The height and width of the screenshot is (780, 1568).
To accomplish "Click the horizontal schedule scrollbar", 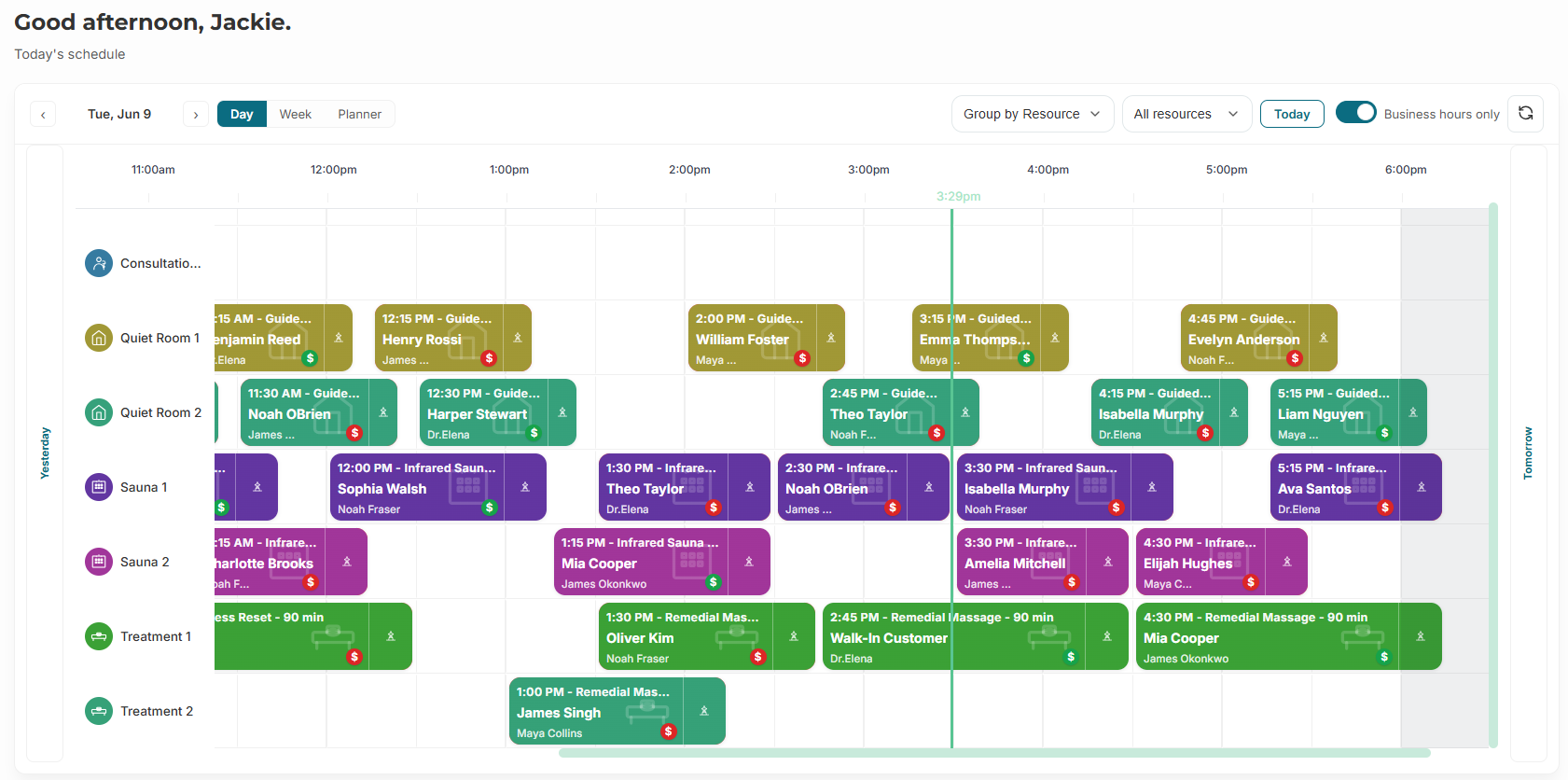I will tap(994, 753).
